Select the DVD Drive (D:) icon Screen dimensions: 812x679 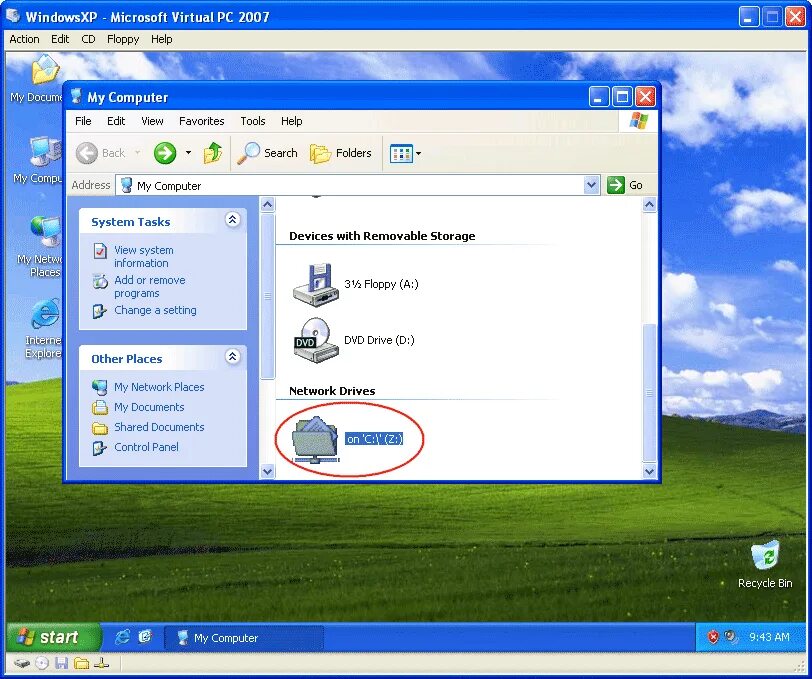[x=316, y=340]
